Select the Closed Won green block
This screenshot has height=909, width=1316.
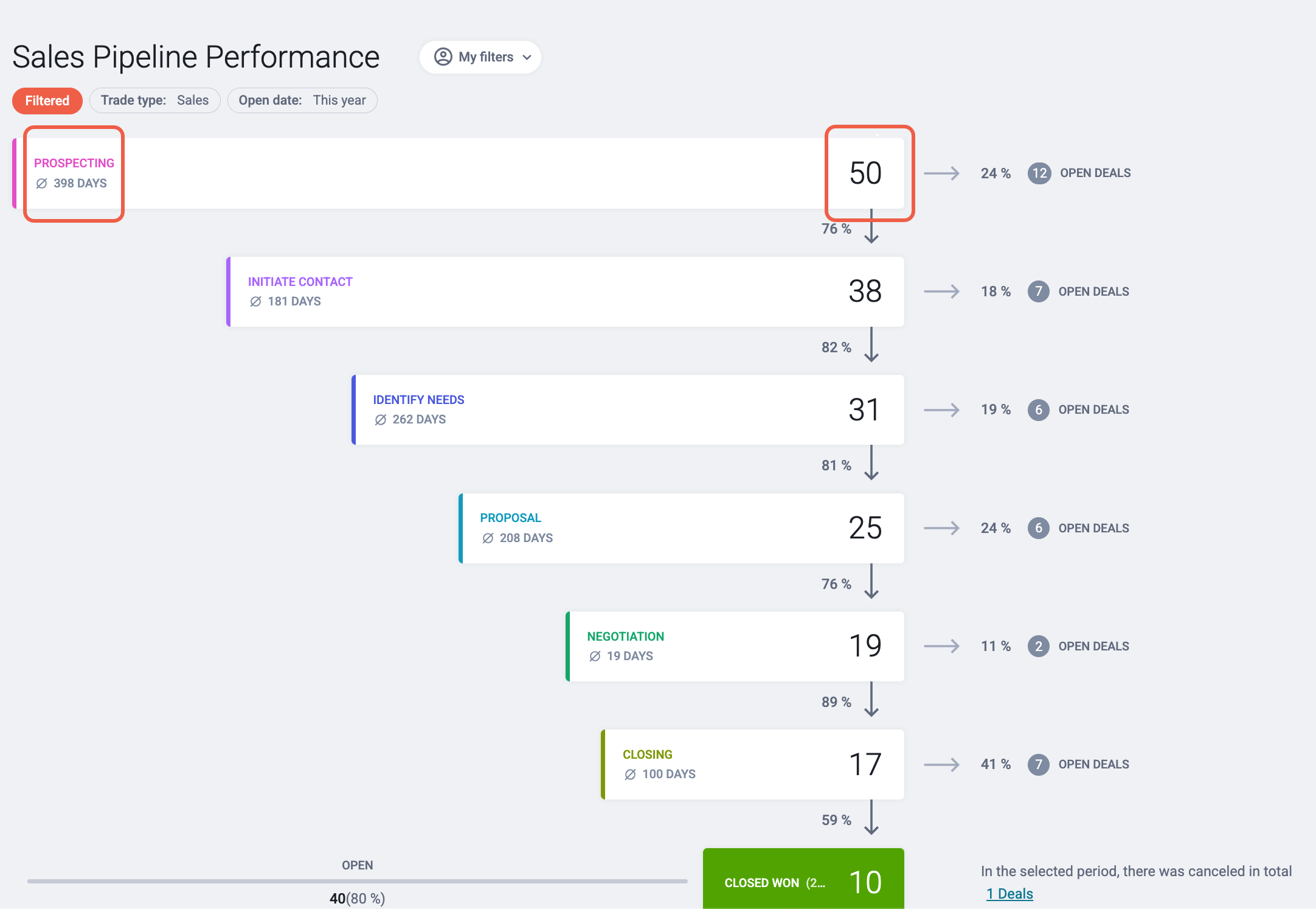pyautogui.click(x=803, y=879)
